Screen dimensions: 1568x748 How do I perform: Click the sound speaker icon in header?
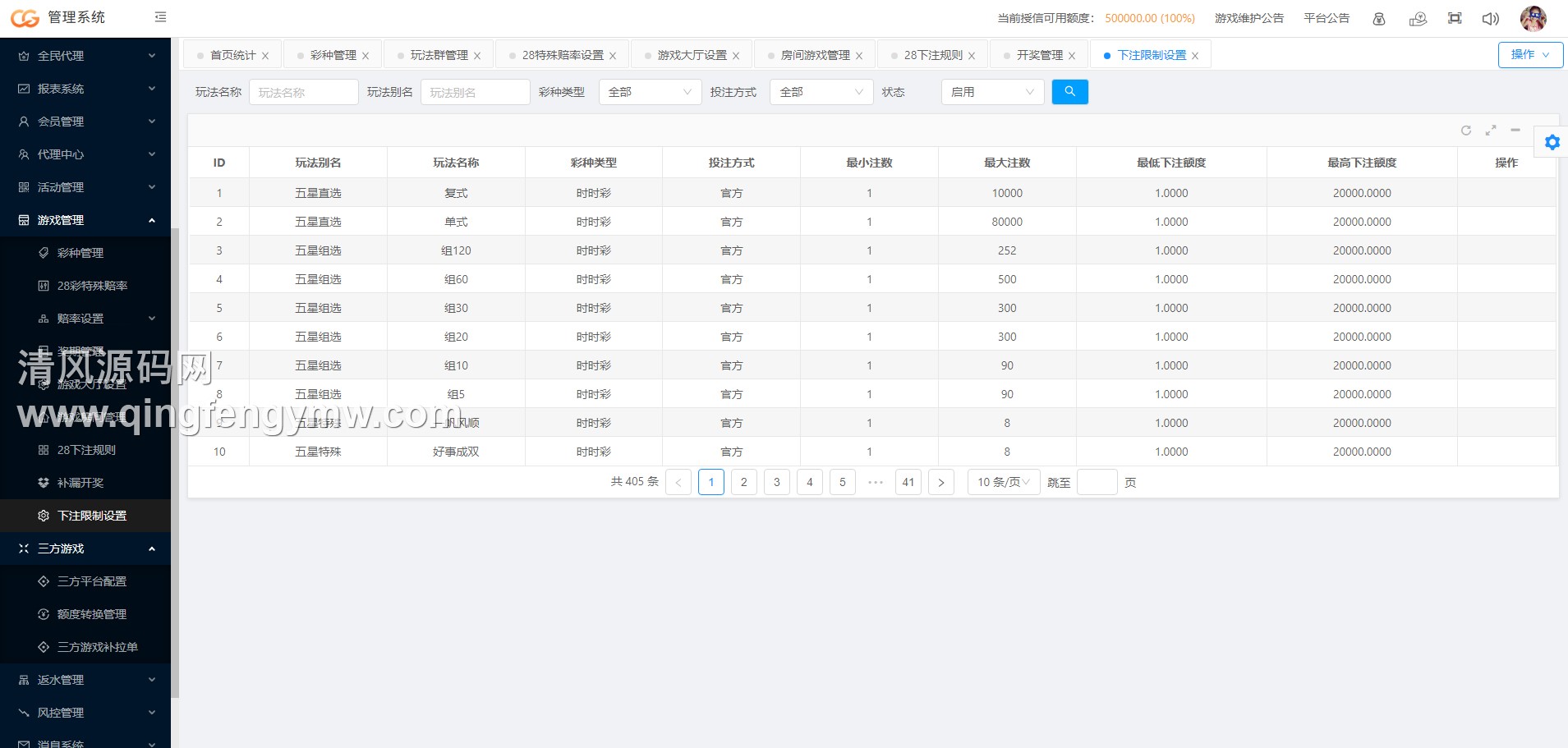1490,18
